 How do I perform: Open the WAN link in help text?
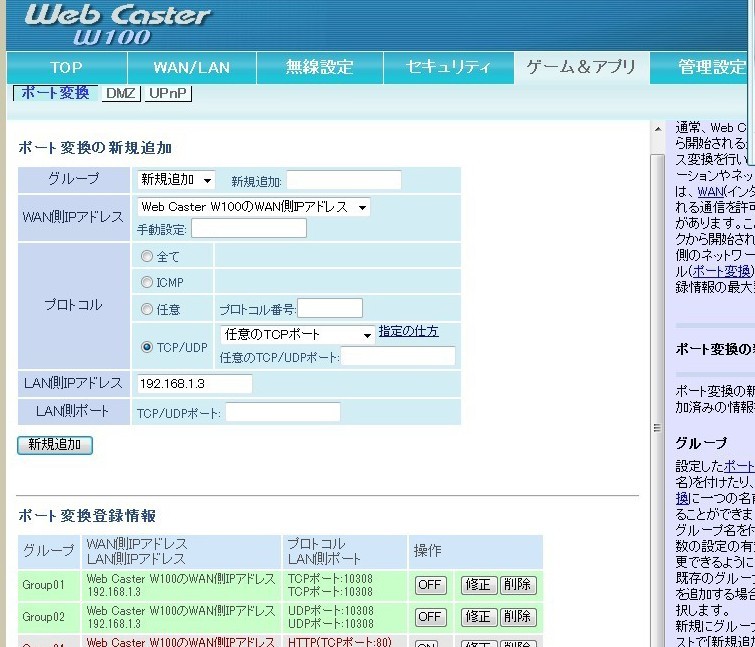[711, 191]
